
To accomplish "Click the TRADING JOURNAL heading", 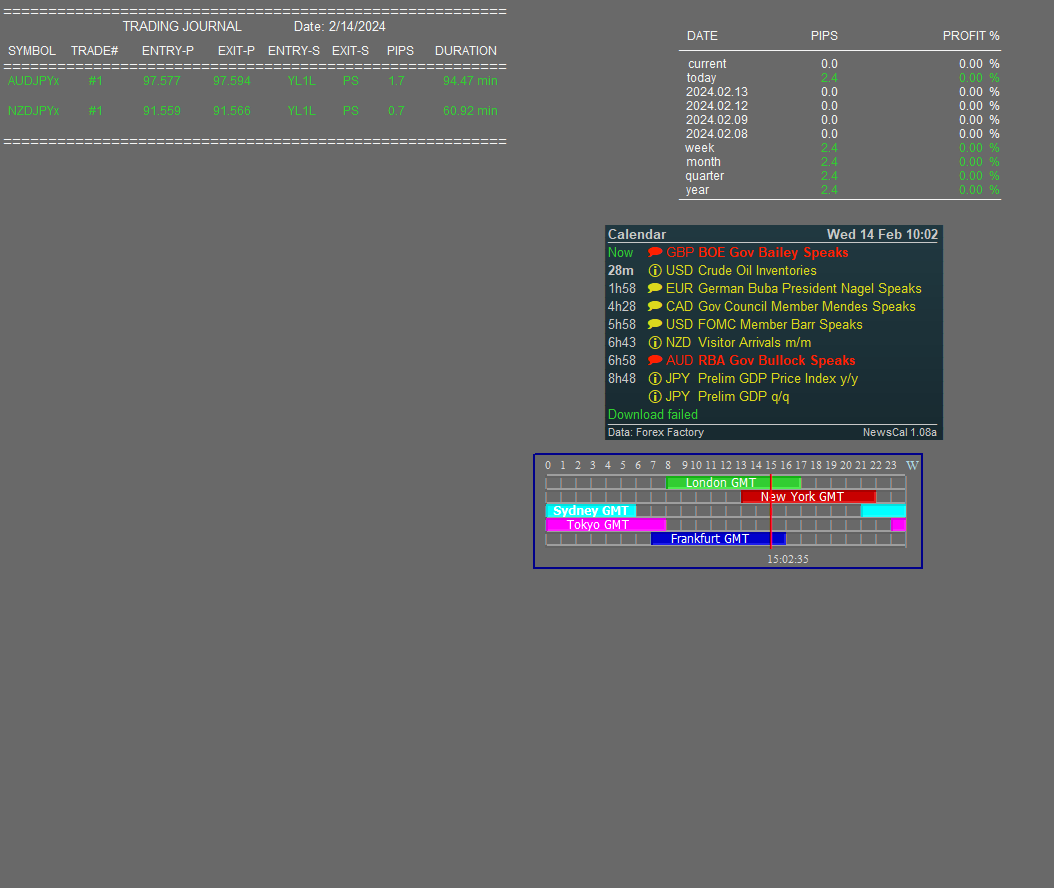I will [x=181, y=26].
